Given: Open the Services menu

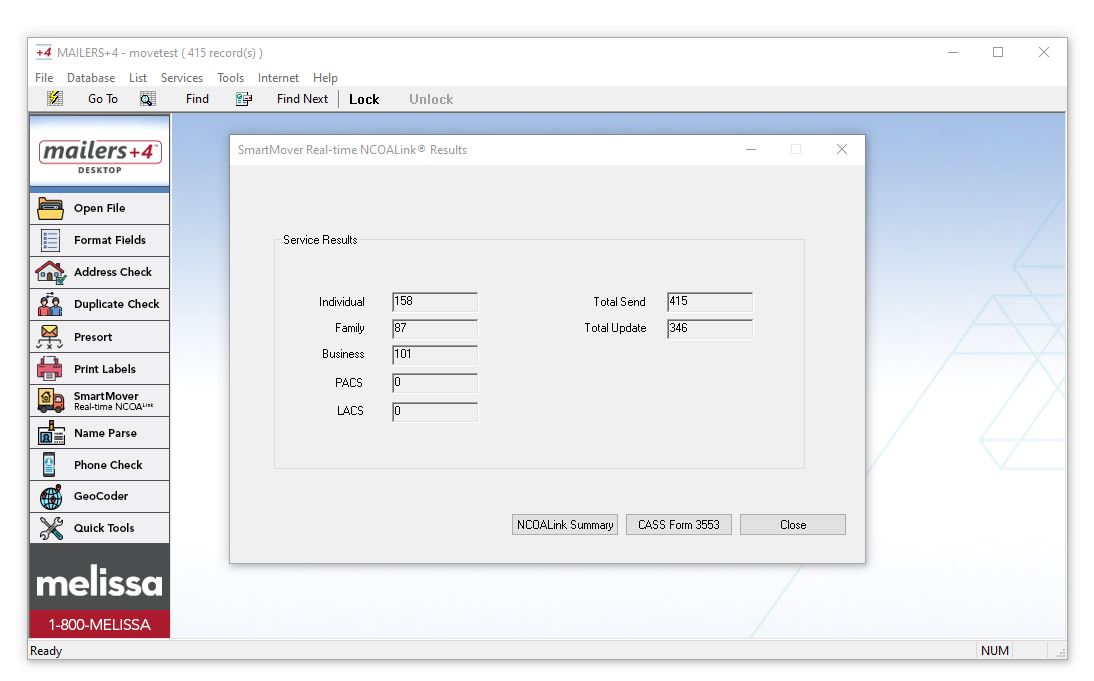Looking at the screenshot, I should point(182,78).
